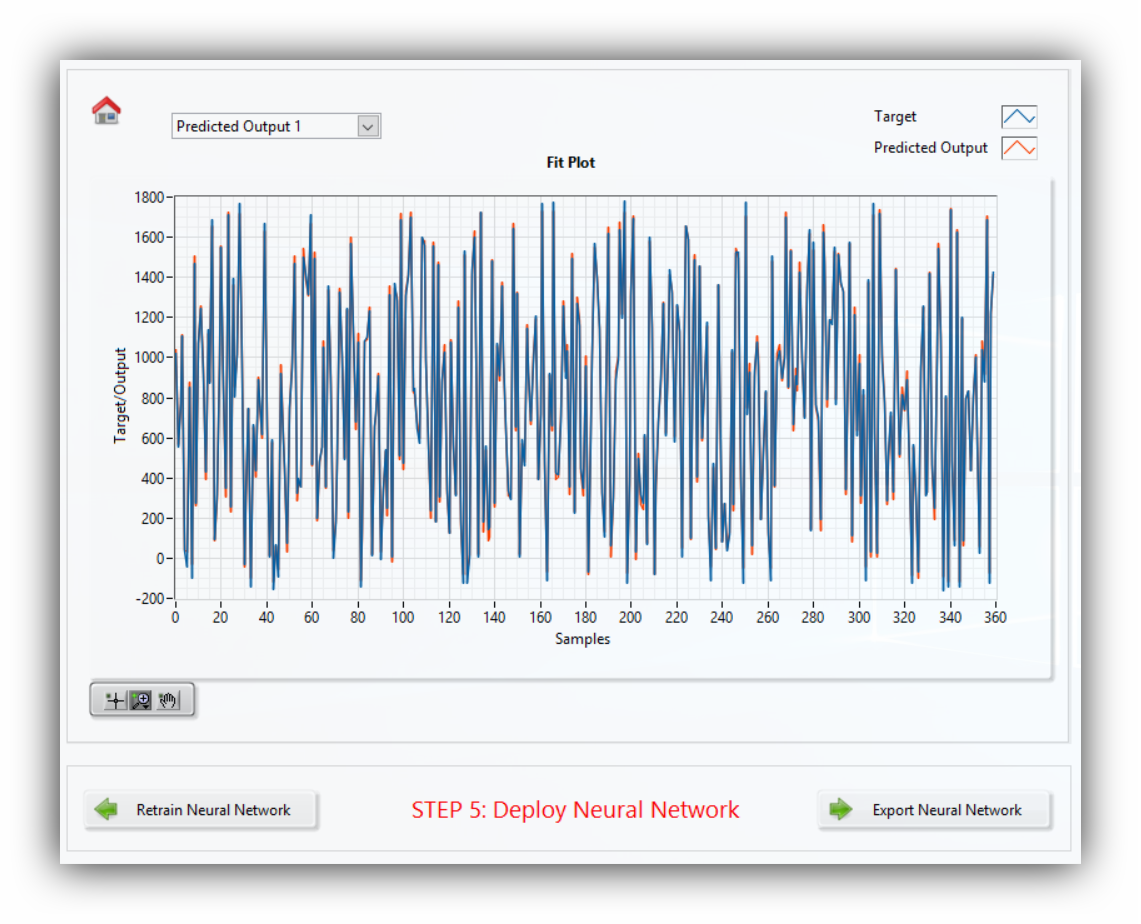Click the Target/Output y-axis label
The image size is (1141, 924).
[120, 396]
